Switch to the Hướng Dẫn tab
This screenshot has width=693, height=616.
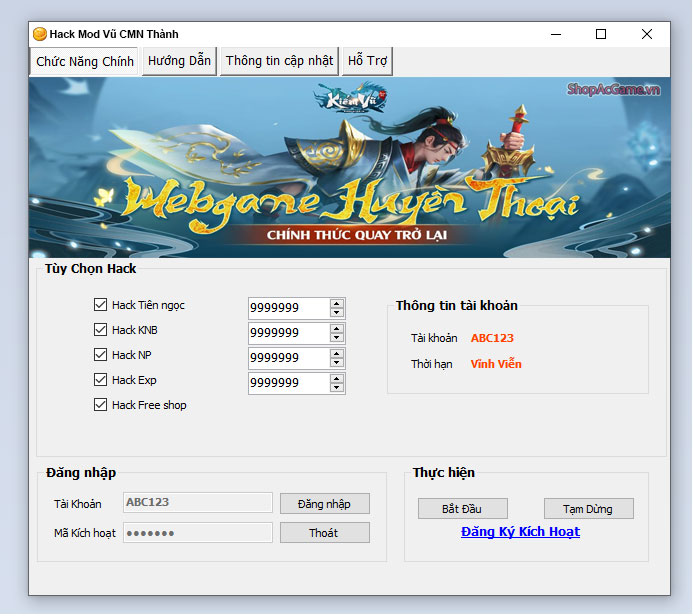(x=179, y=61)
